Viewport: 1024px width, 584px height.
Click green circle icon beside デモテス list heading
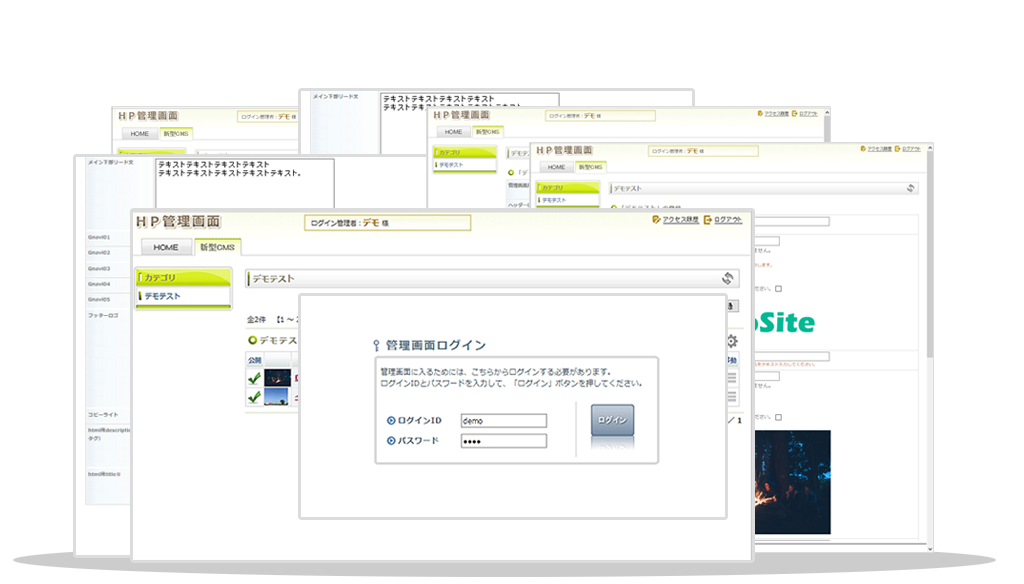coord(252,340)
